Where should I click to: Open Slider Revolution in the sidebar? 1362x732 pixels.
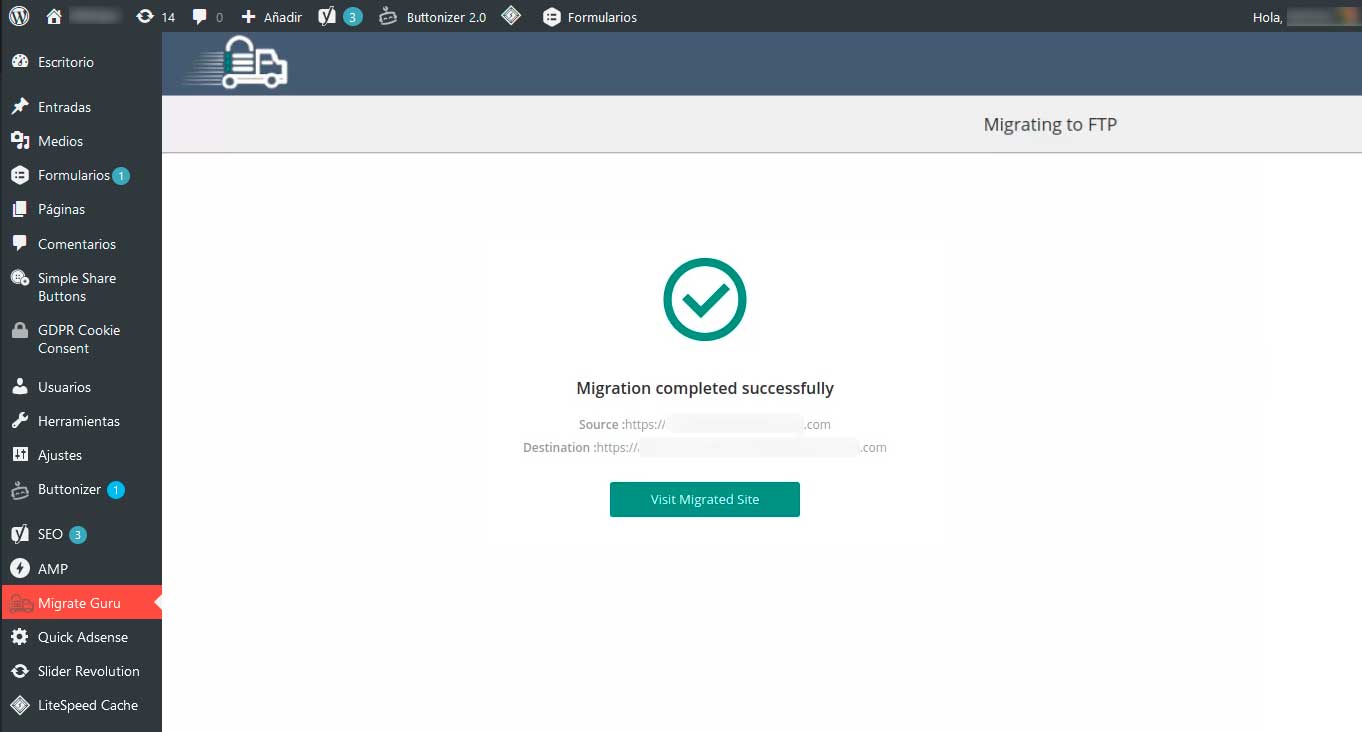88,671
